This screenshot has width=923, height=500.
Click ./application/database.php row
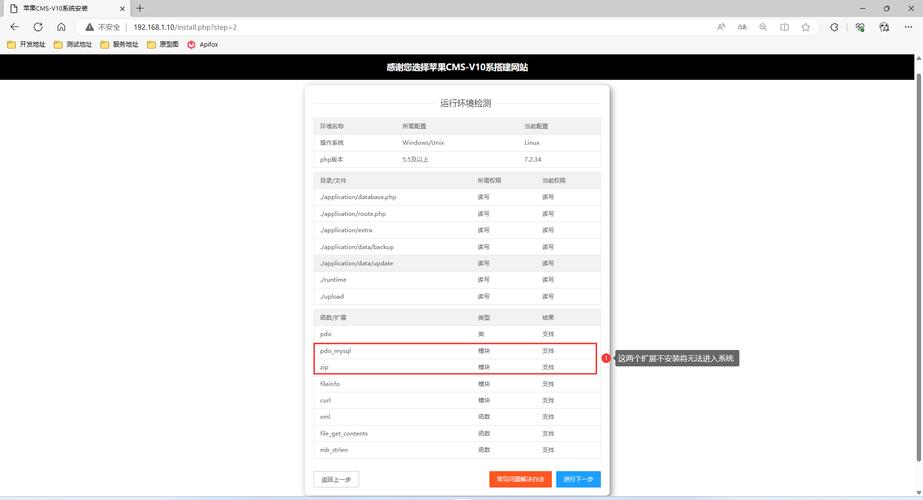457,197
